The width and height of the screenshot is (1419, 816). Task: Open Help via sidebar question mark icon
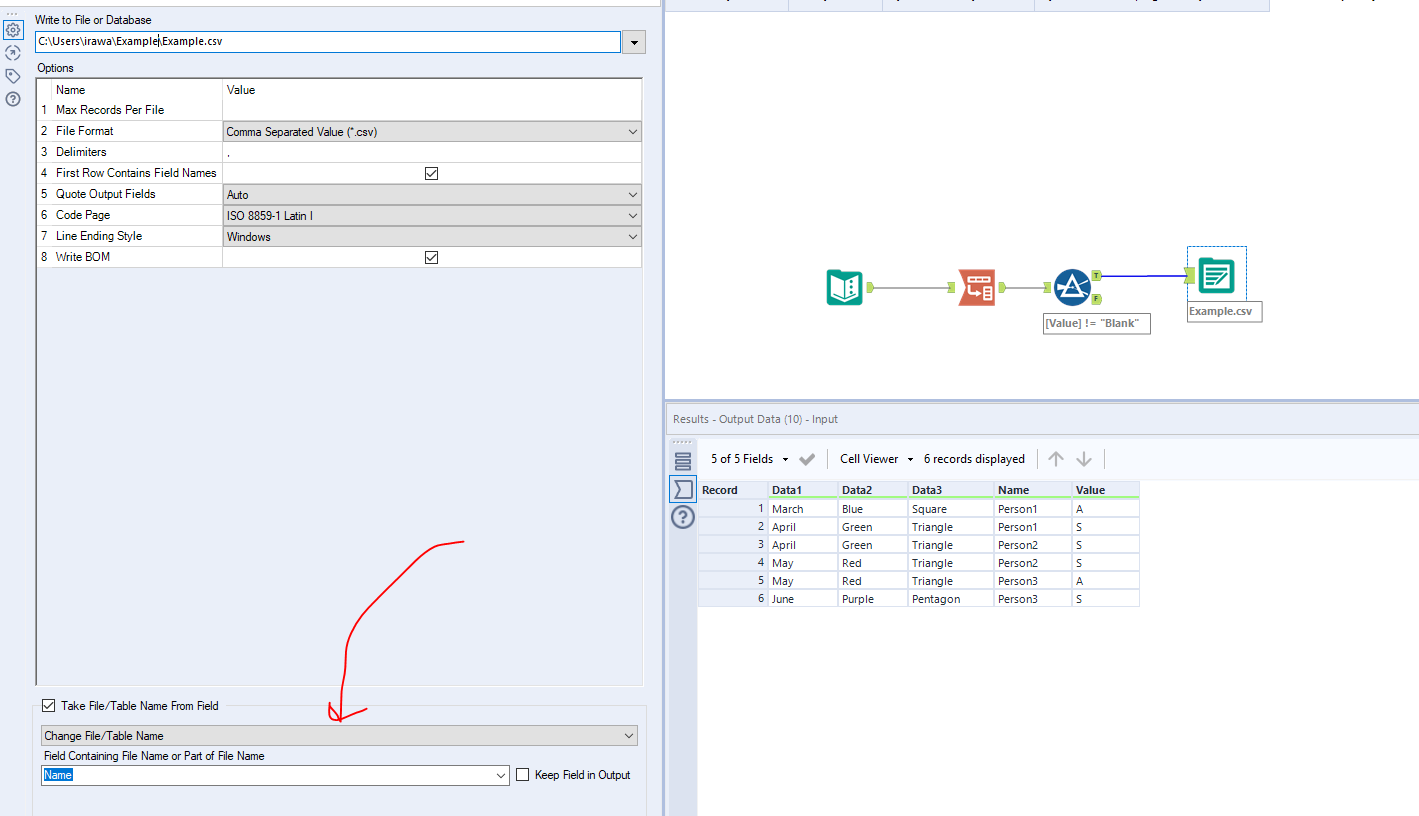pyautogui.click(x=13, y=99)
